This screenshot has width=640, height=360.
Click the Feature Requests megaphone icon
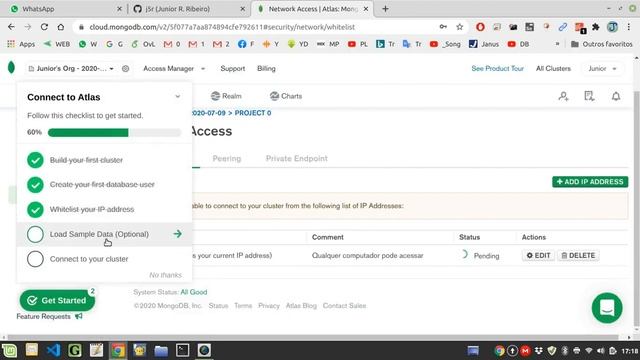(79, 316)
